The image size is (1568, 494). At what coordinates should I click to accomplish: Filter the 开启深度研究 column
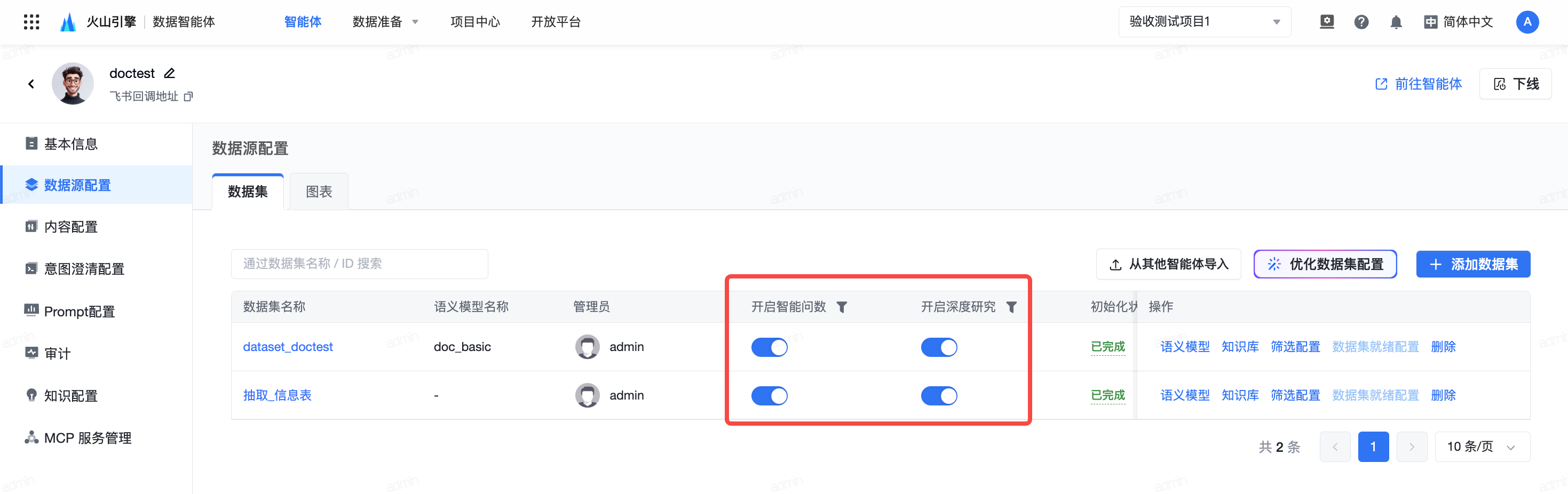(1011, 307)
